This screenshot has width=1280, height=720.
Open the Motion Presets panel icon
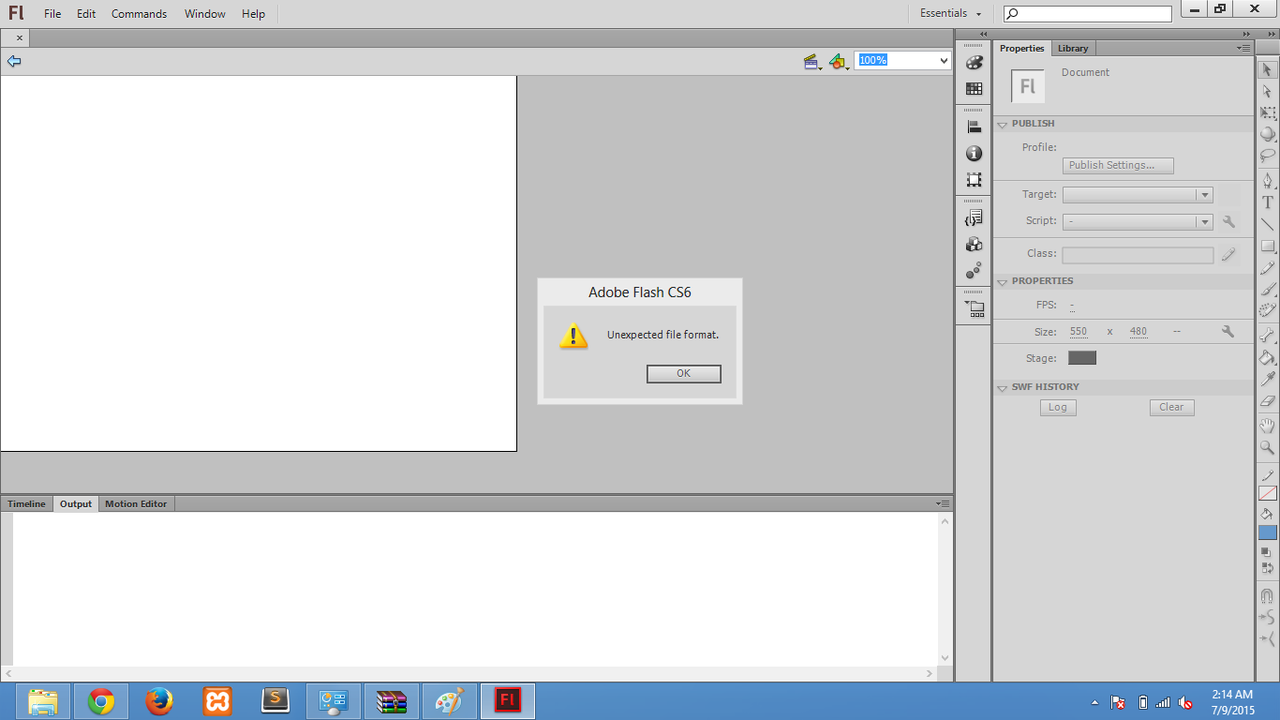point(974,270)
